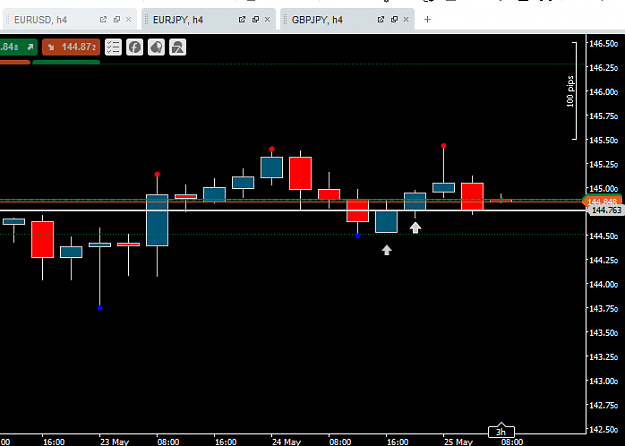Open the market sentiment pie icon
Image resolution: width=625 pixels, height=446 pixels.
click(x=156, y=47)
